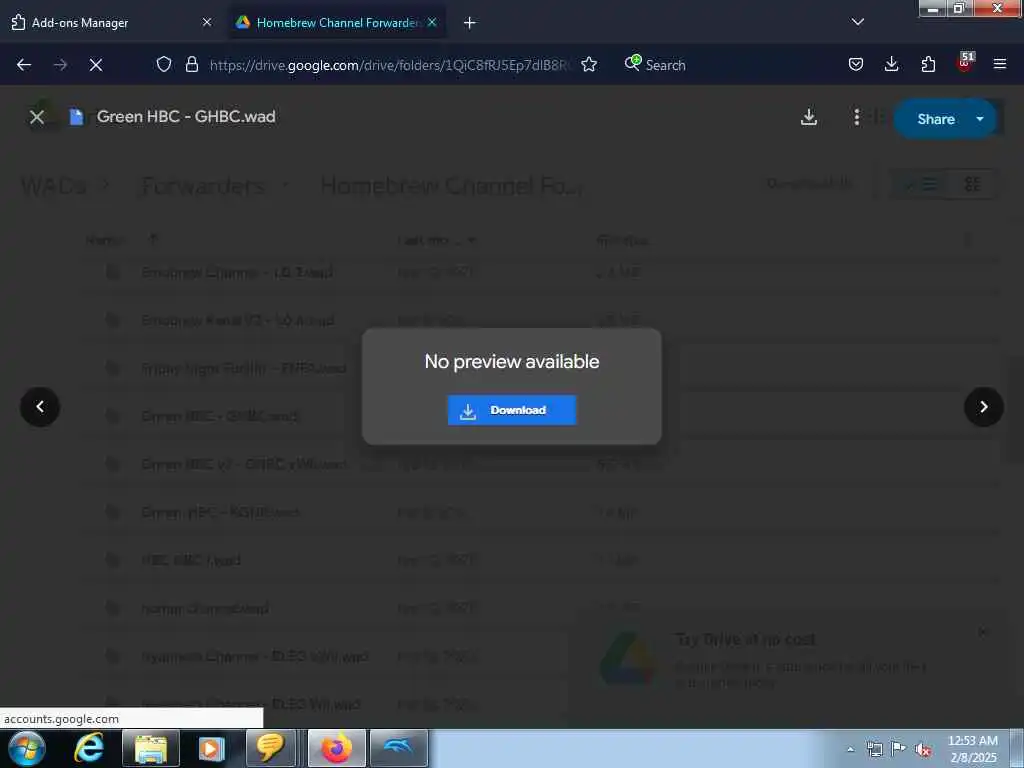Click the muted volume tray icon
This screenshot has width=1024, height=768.
[923, 750]
